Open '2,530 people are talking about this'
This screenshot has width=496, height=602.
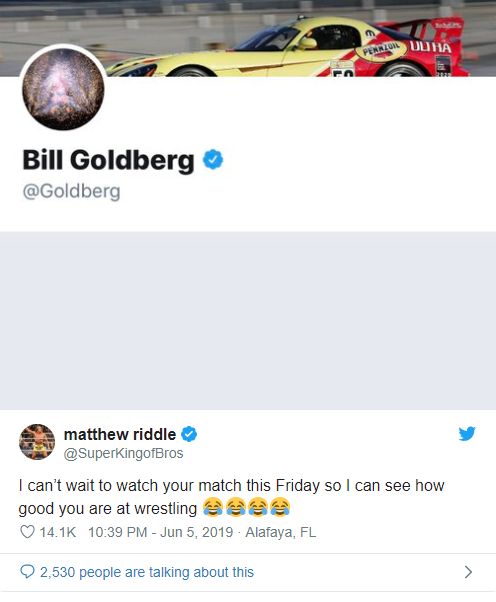point(147,572)
